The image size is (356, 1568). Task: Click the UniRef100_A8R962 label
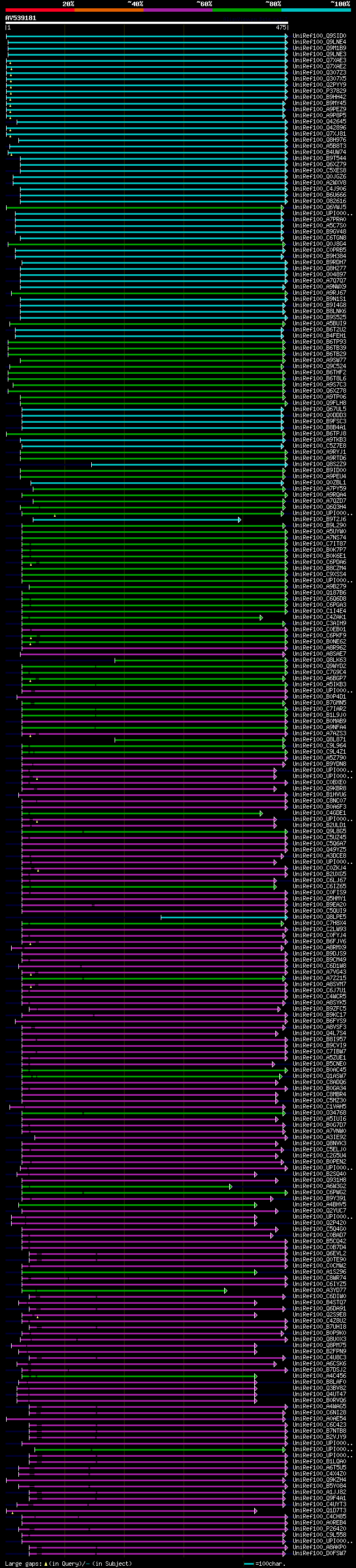319,647
